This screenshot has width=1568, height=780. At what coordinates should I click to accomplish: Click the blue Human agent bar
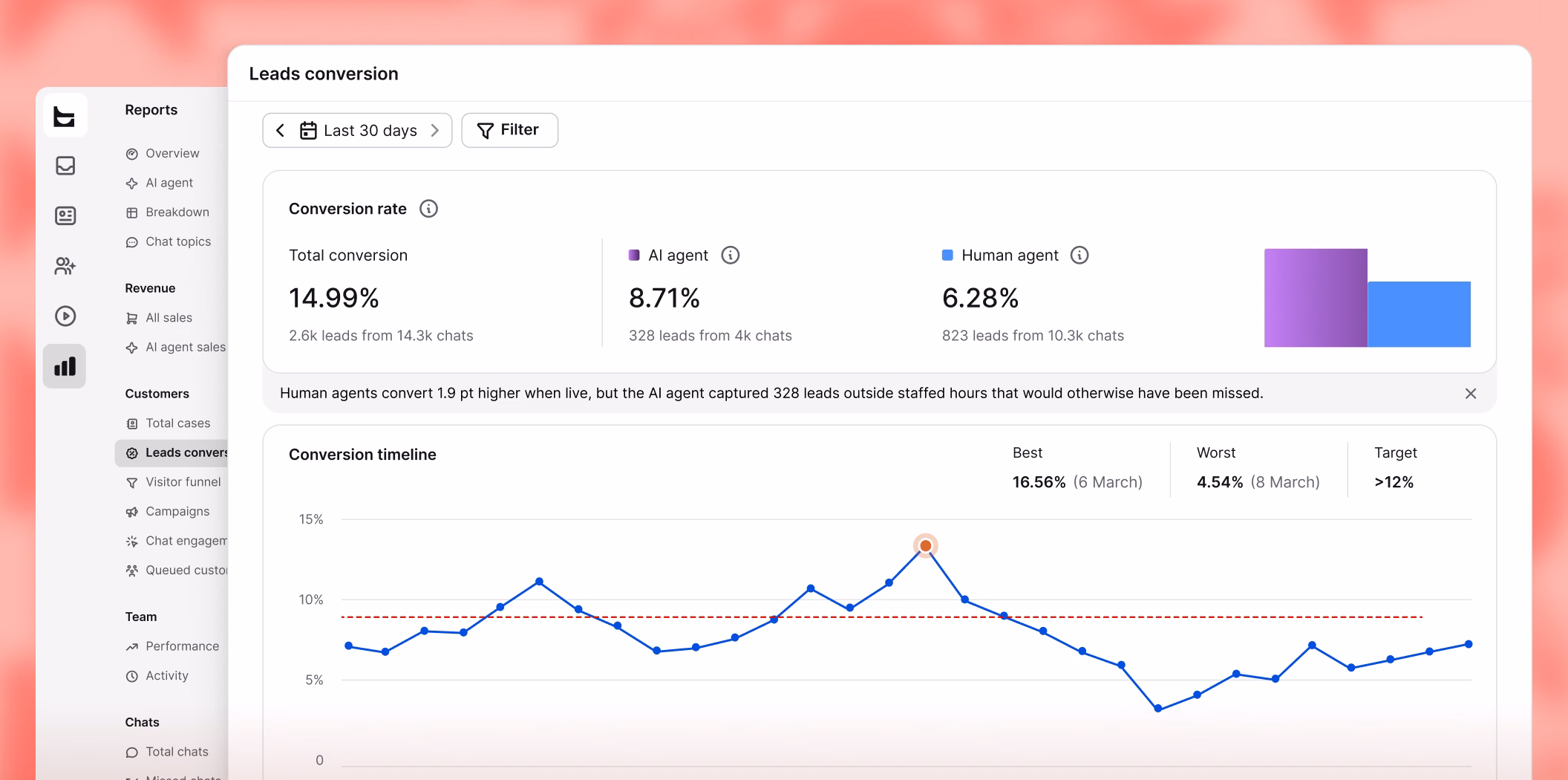(1419, 314)
